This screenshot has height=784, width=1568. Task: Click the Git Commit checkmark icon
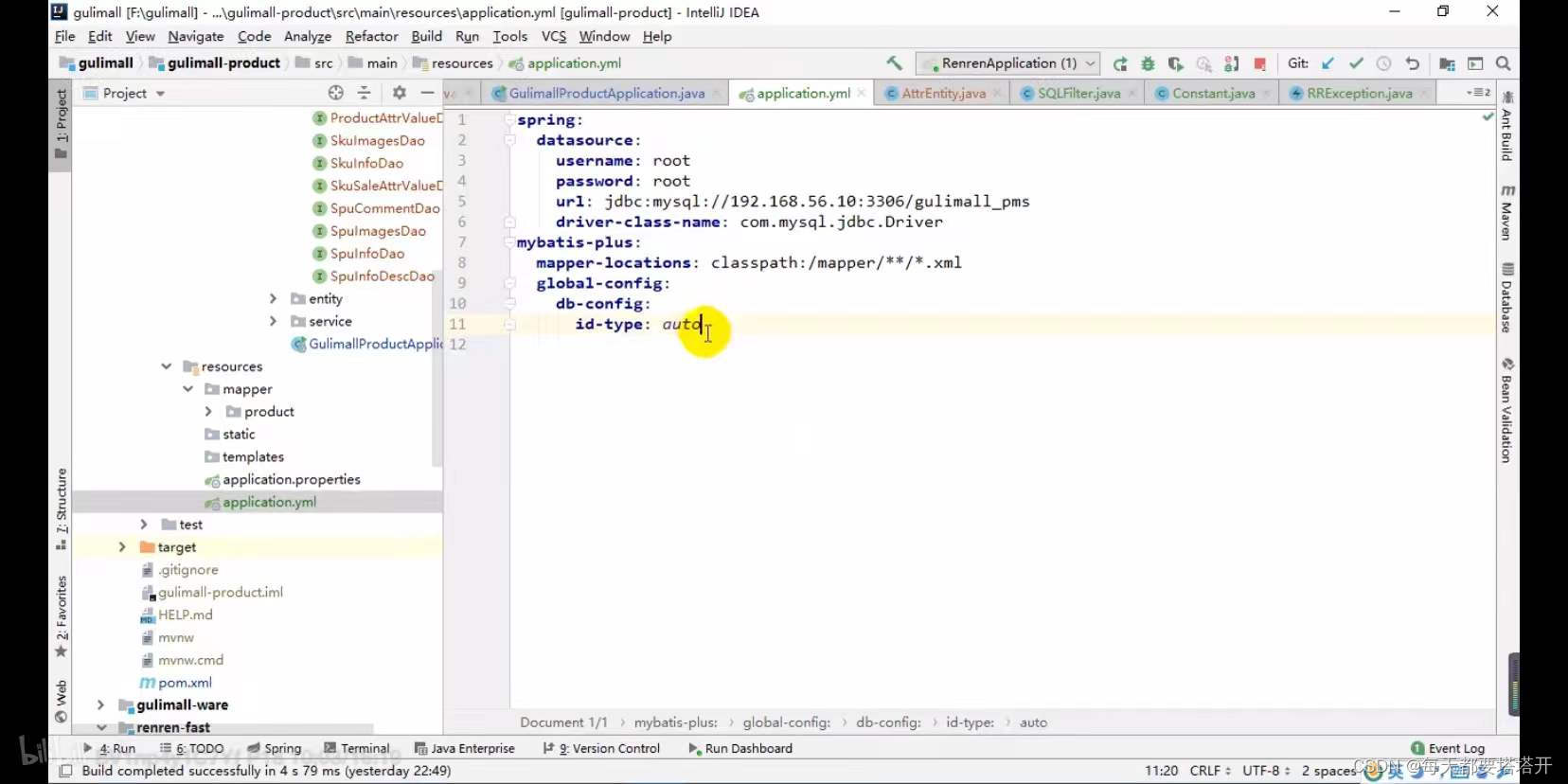pos(1356,63)
